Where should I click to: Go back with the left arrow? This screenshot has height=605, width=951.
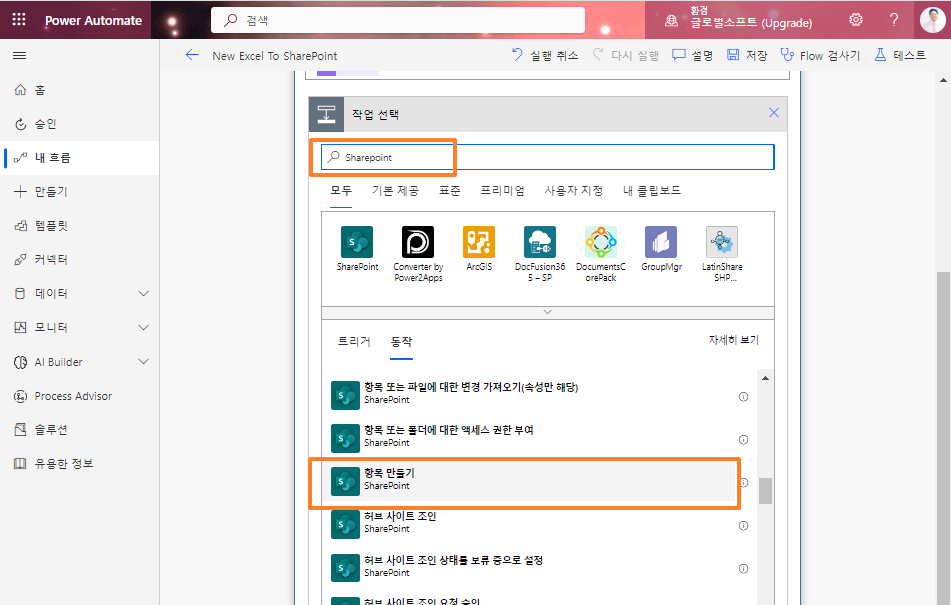[x=192, y=55]
